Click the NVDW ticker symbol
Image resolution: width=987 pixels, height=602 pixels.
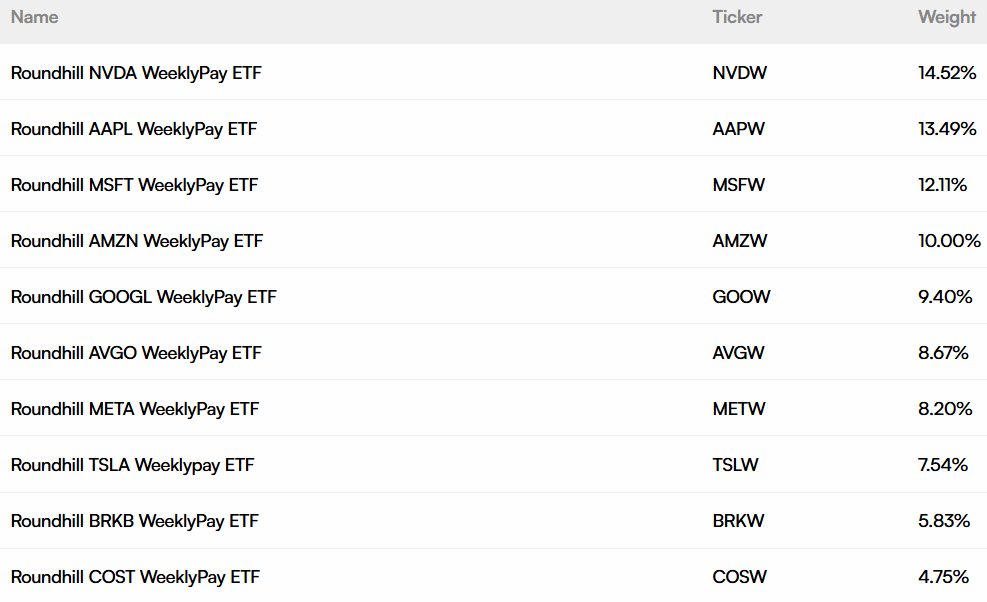[740, 73]
